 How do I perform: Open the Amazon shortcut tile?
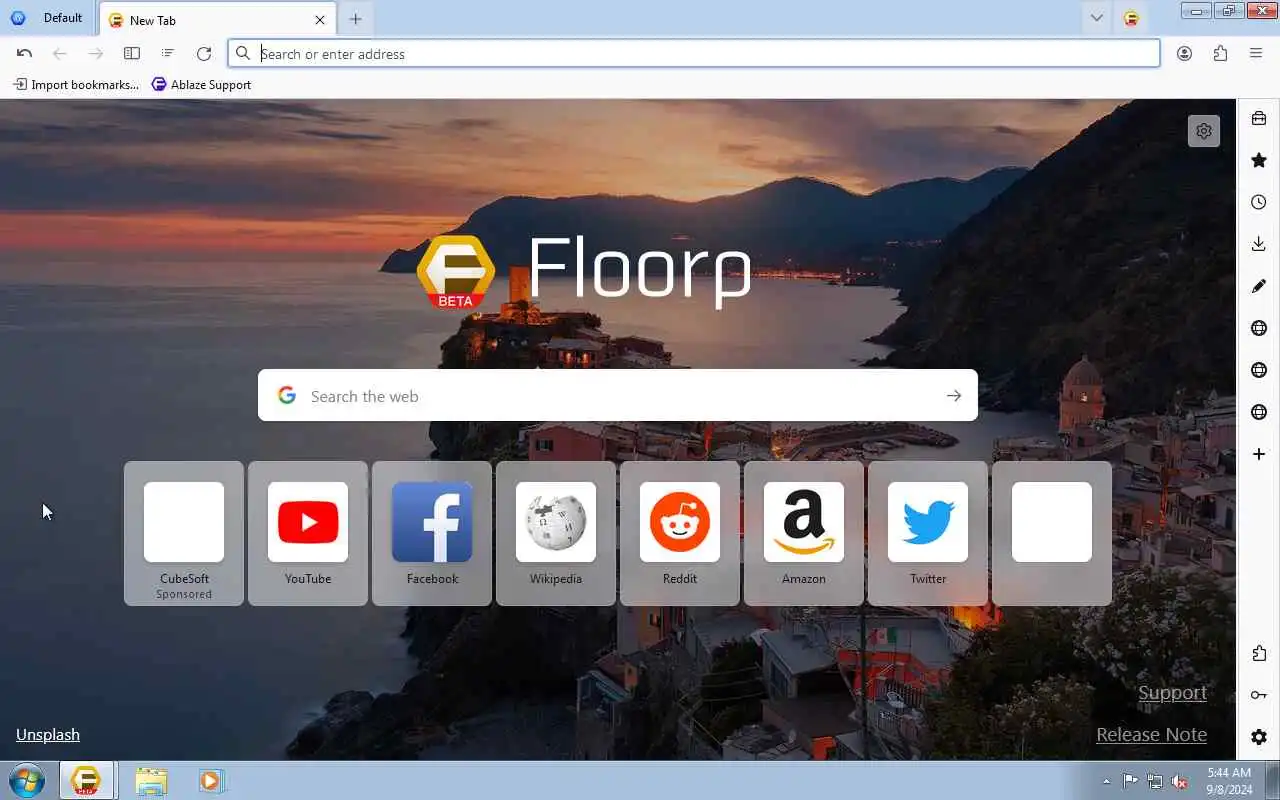[804, 533]
